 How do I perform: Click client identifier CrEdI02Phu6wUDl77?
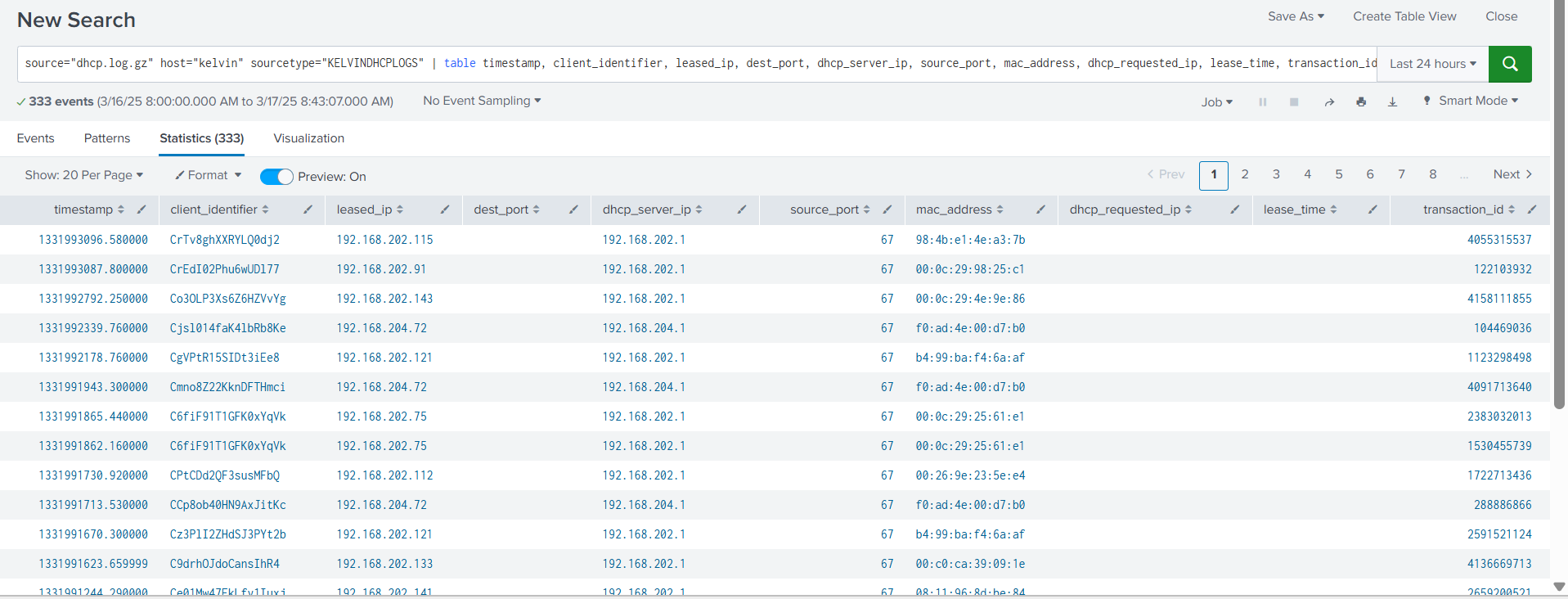[225, 269]
